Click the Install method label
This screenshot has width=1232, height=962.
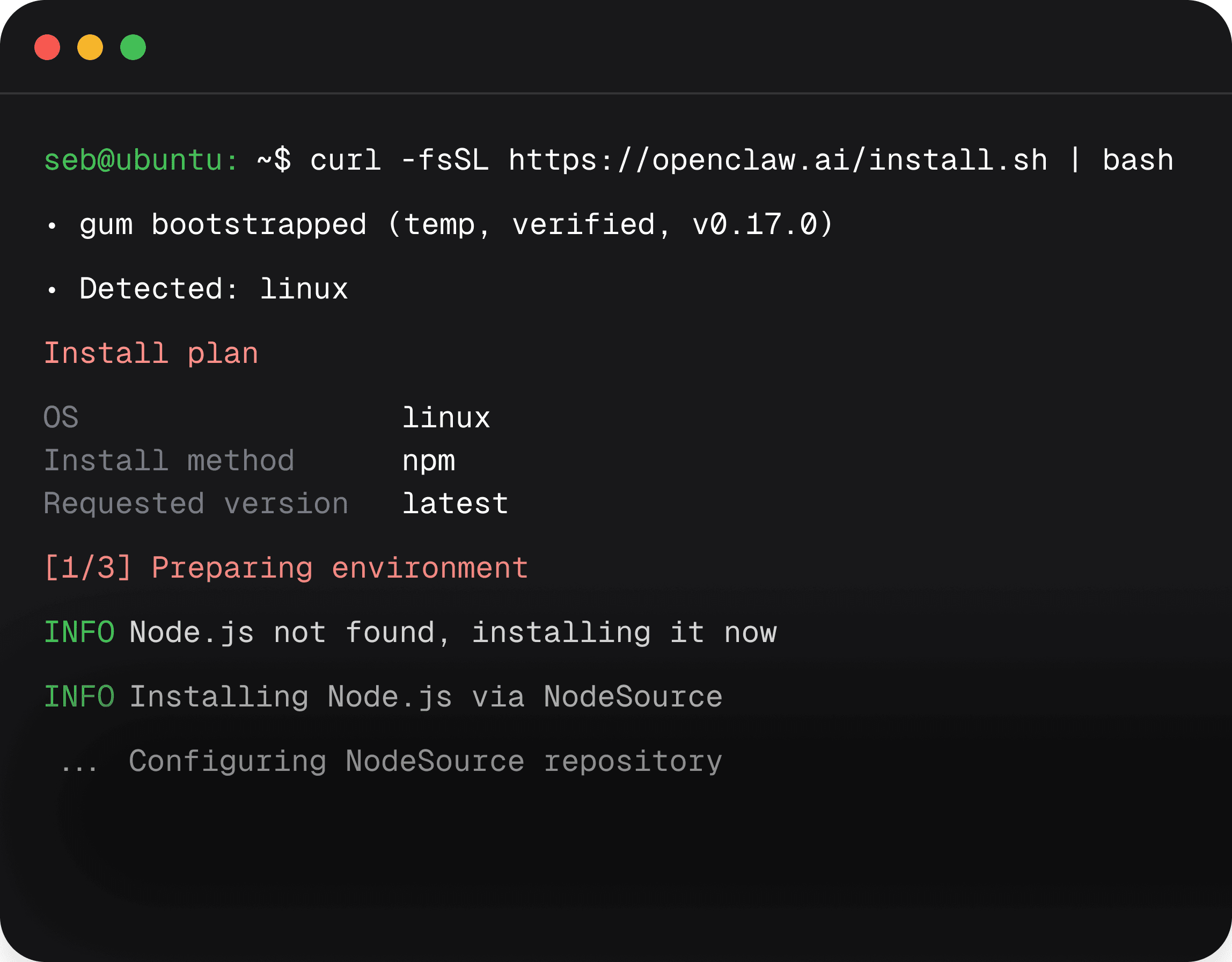[169, 461]
